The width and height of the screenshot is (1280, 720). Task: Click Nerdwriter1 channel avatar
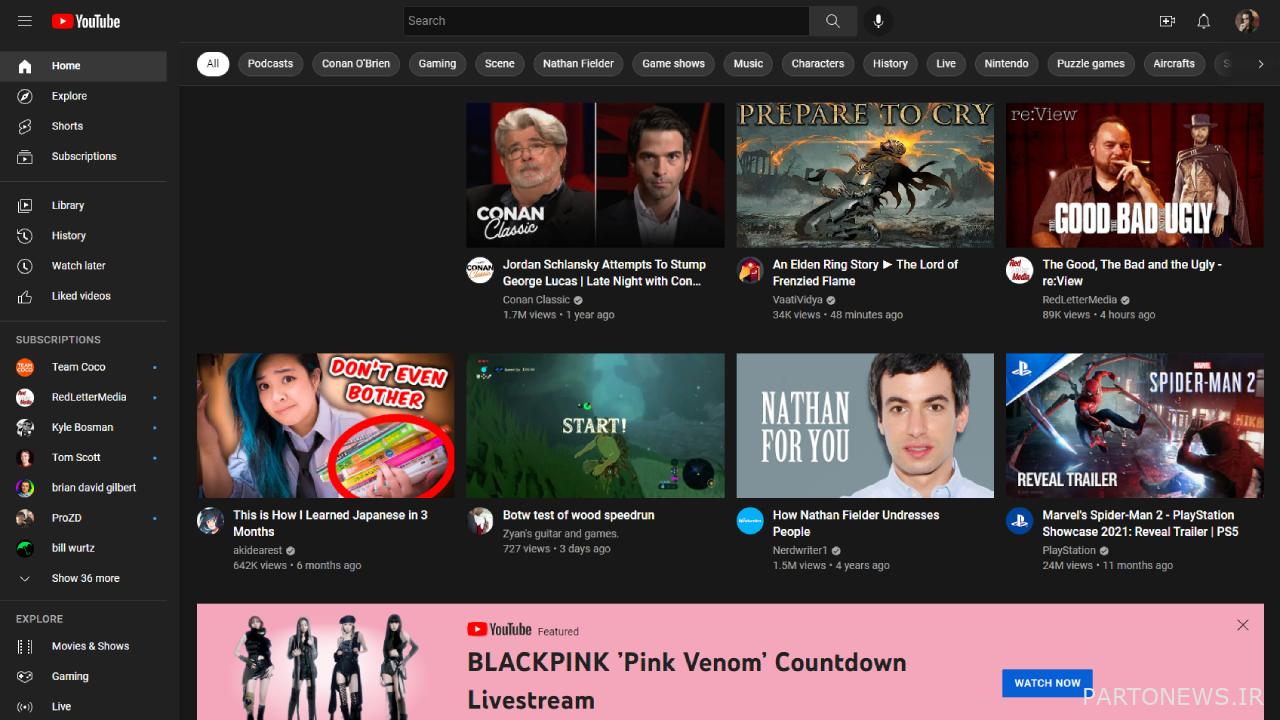tap(750, 521)
